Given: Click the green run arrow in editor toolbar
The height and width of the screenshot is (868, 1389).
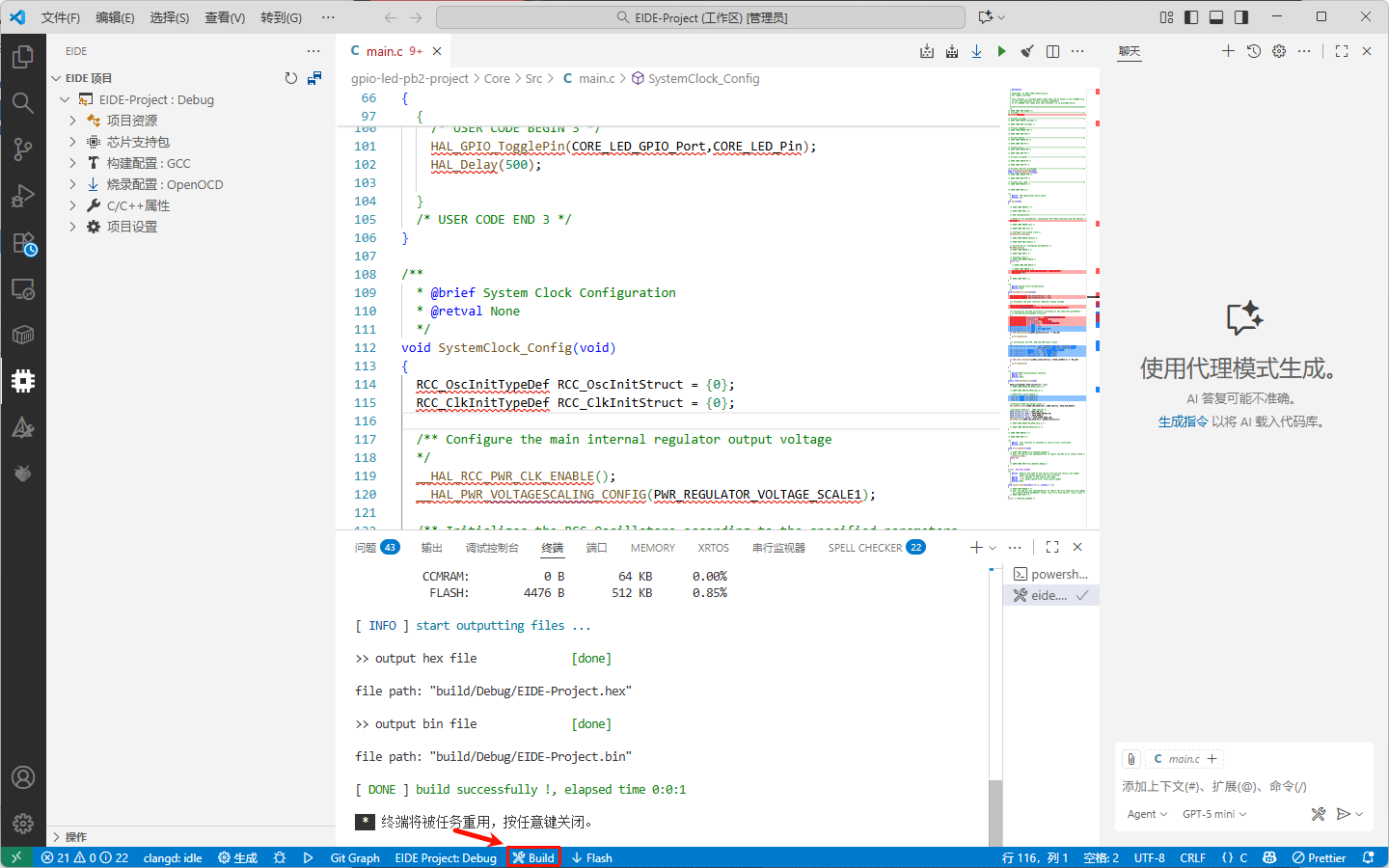Looking at the screenshot, I should [x=1001, y=51].
